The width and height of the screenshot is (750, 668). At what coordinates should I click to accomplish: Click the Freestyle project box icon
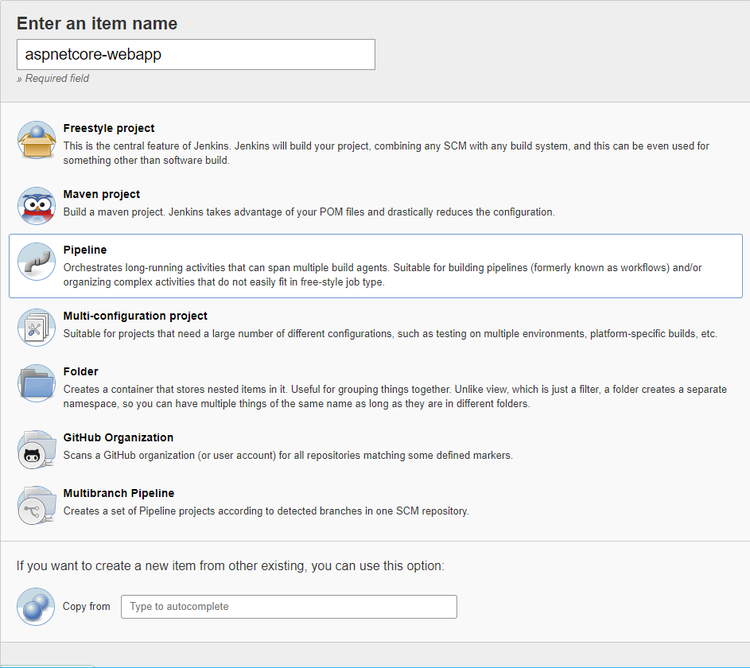[x=36, y=140]
